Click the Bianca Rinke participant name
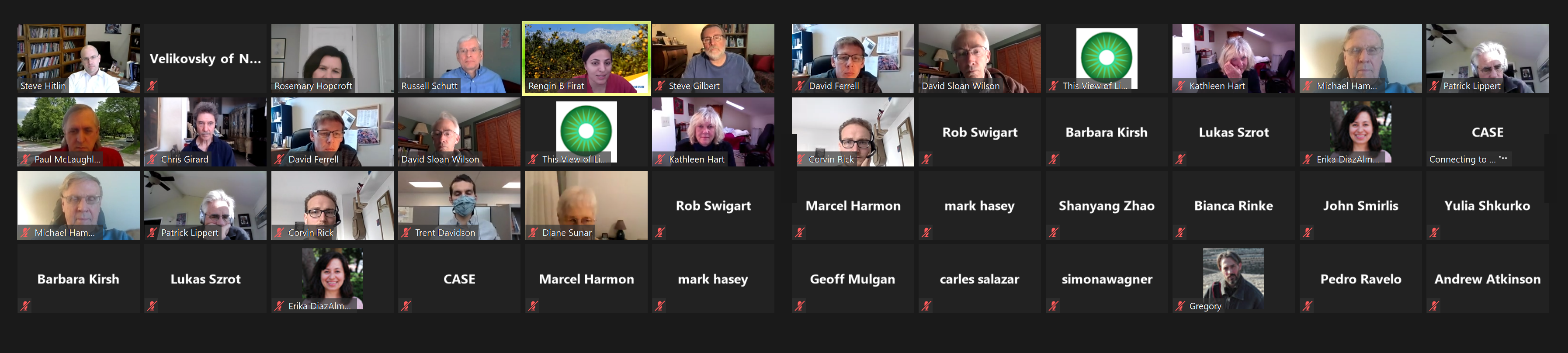 pyautogui.click(x=1233, y=206)
